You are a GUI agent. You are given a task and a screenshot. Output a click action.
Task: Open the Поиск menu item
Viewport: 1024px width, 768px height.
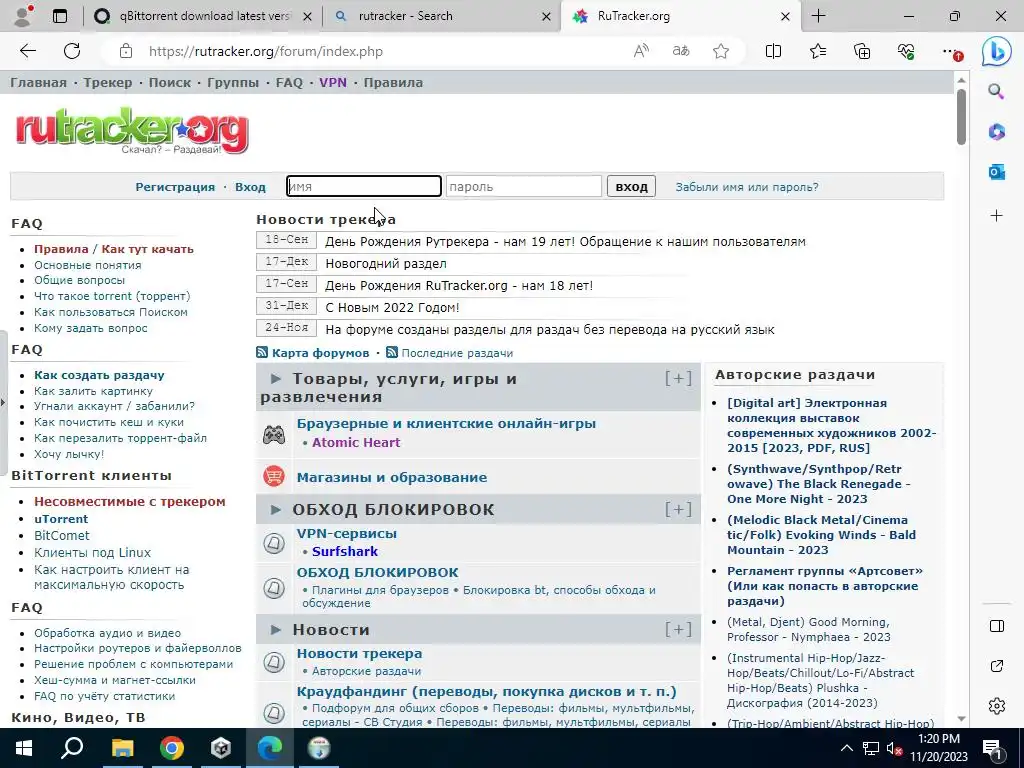(170, 83)
